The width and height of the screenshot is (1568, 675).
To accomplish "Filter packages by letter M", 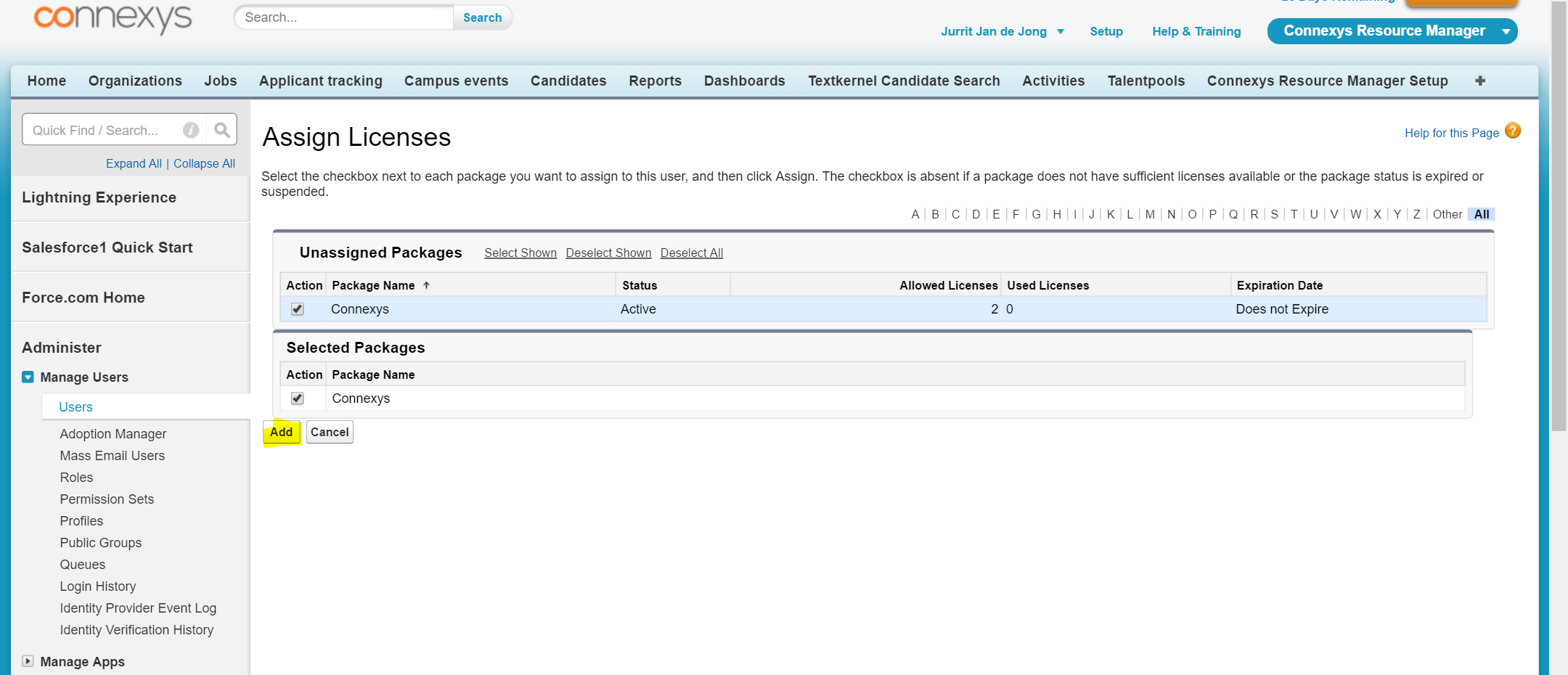I will click(x=1150, y=214).
